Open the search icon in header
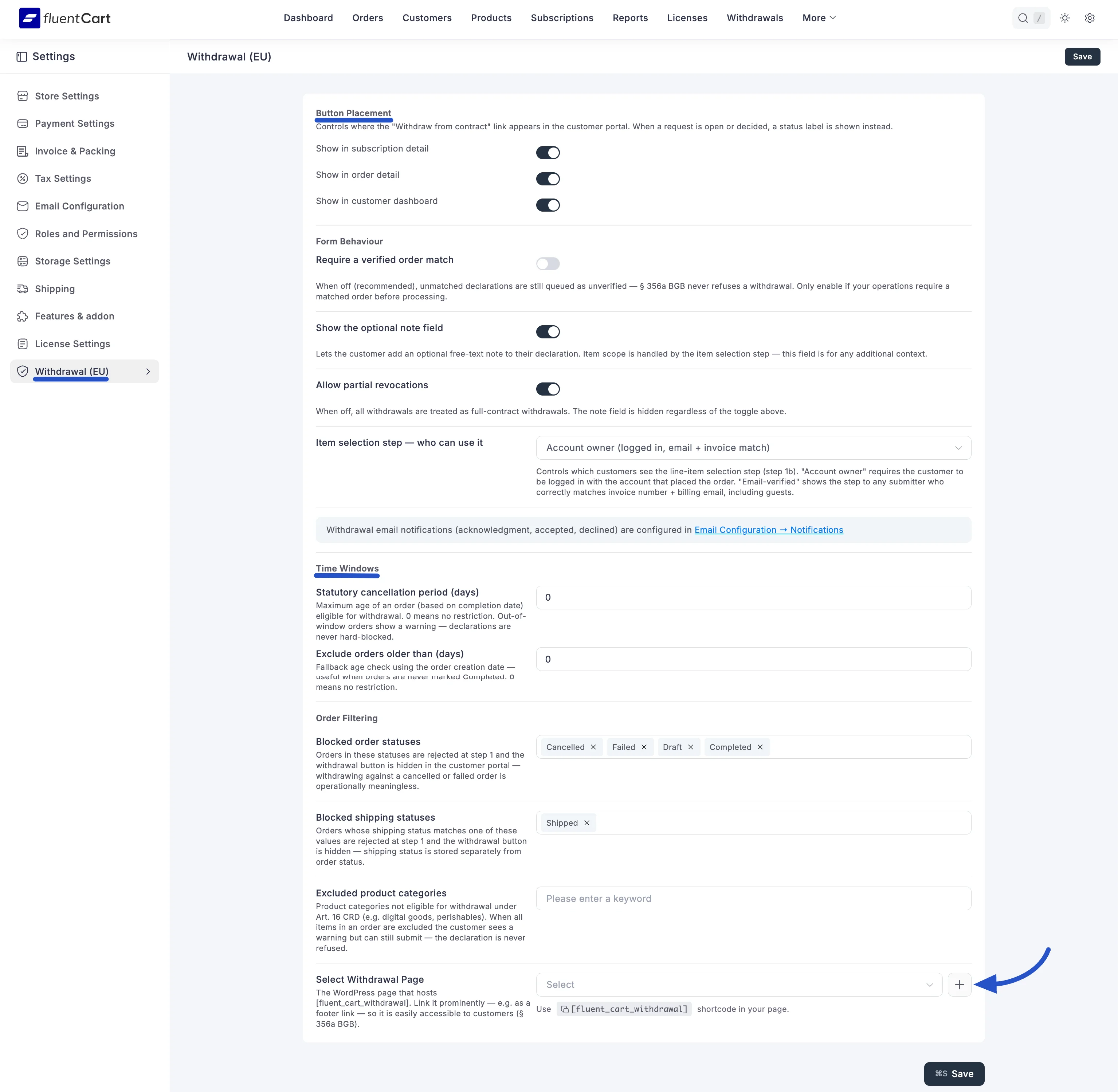The width and height of the screenshot is (1118, 1092). (x=1023, y=18)
